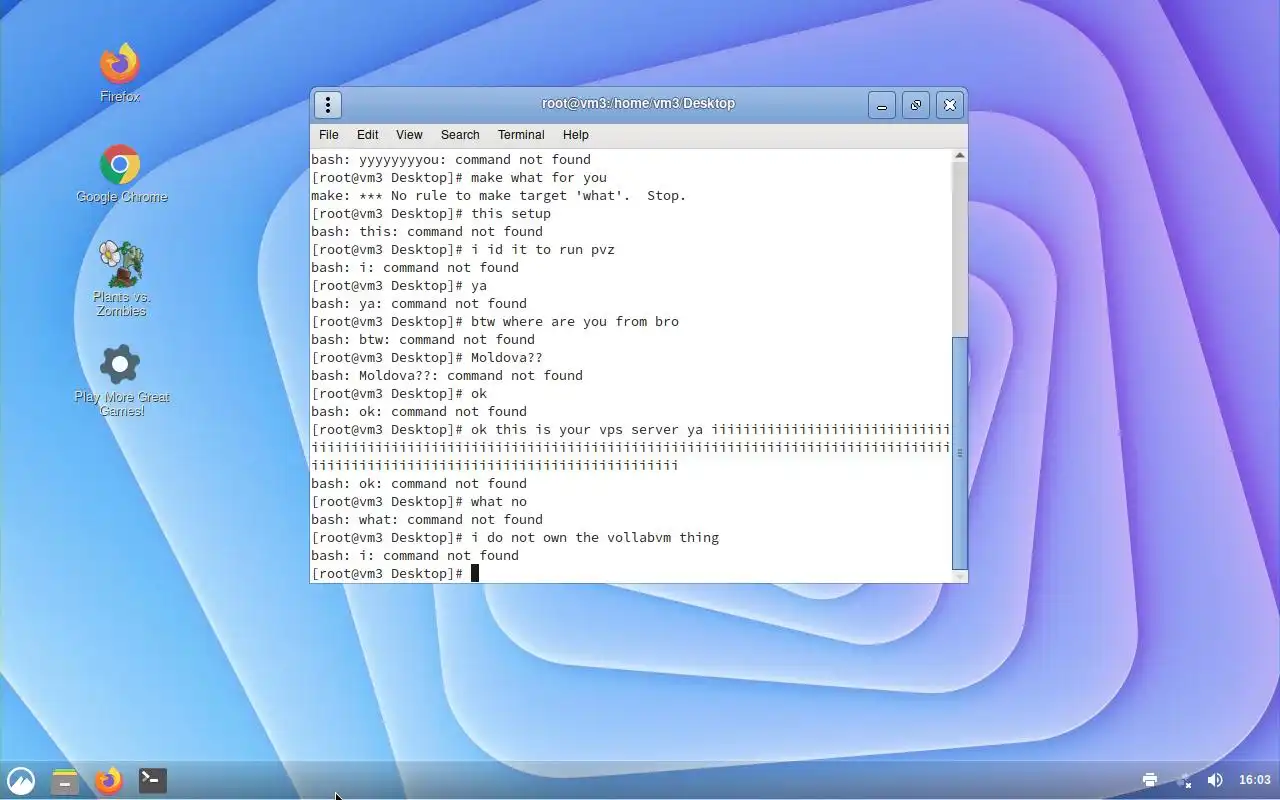Open the taskbar start menu logo
Viewport: 1280px width, 800px height.
tap(21, 780)
